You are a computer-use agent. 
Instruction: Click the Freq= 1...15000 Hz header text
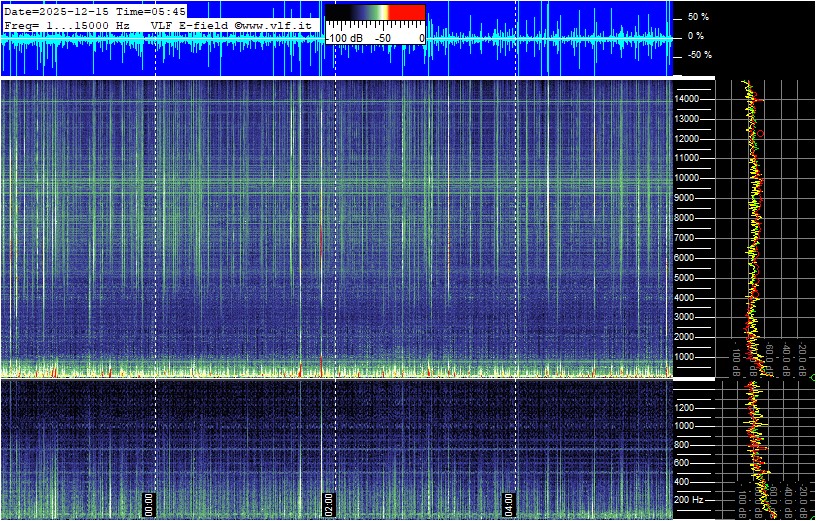pos(74,23)
